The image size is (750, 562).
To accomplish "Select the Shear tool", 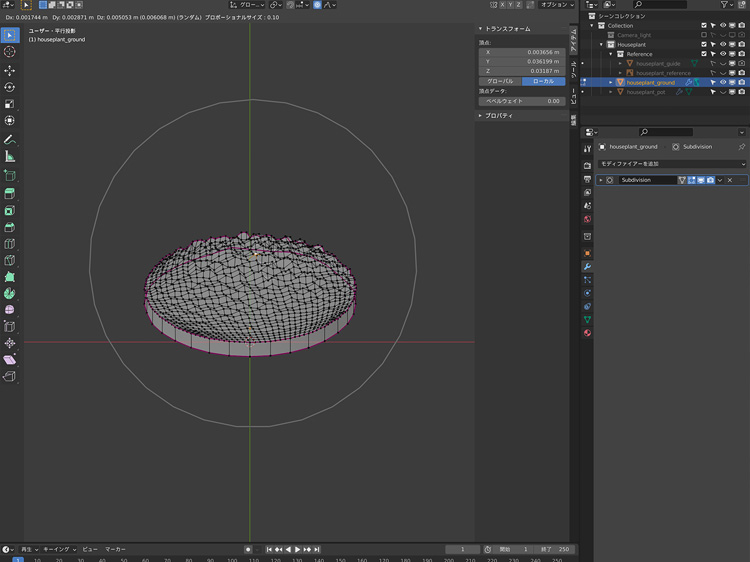I will tap(10, 359).
